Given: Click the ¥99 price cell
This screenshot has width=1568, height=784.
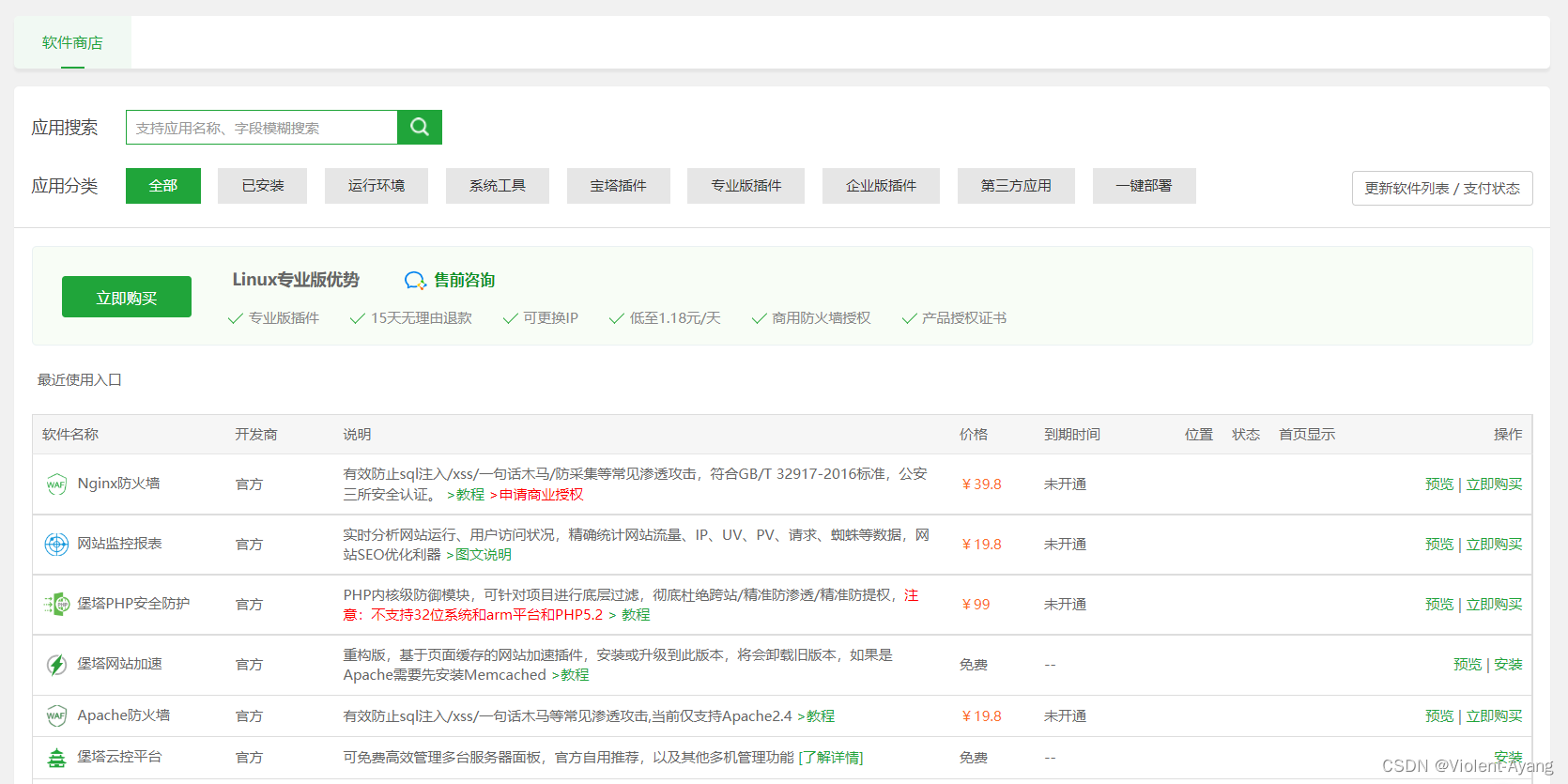Looking at the screenshot, I should [x=976, y=605].
